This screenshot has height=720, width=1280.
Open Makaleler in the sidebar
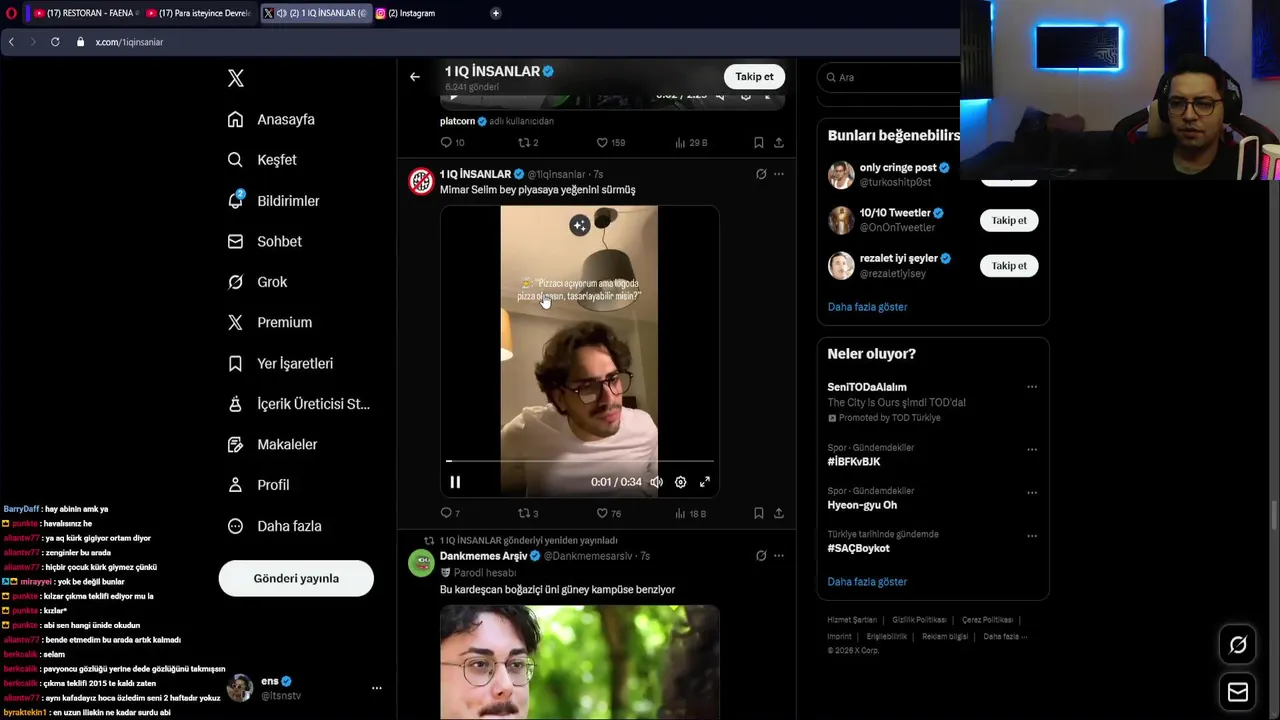point(272,444)
